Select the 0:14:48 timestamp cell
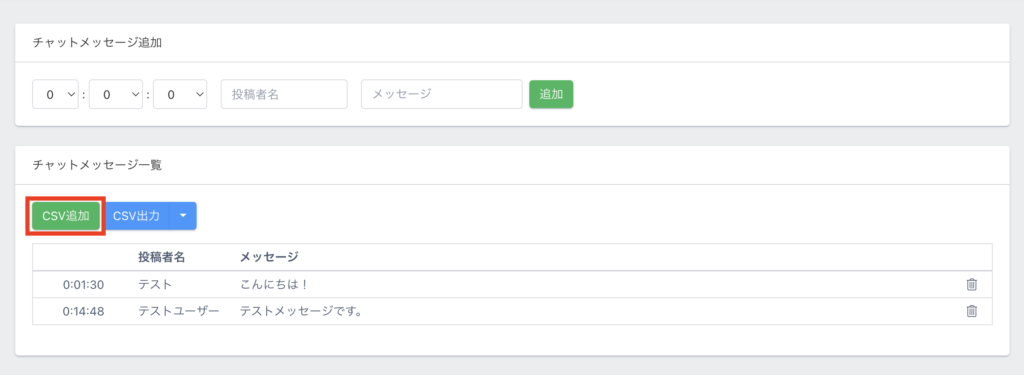 (84, 312)
